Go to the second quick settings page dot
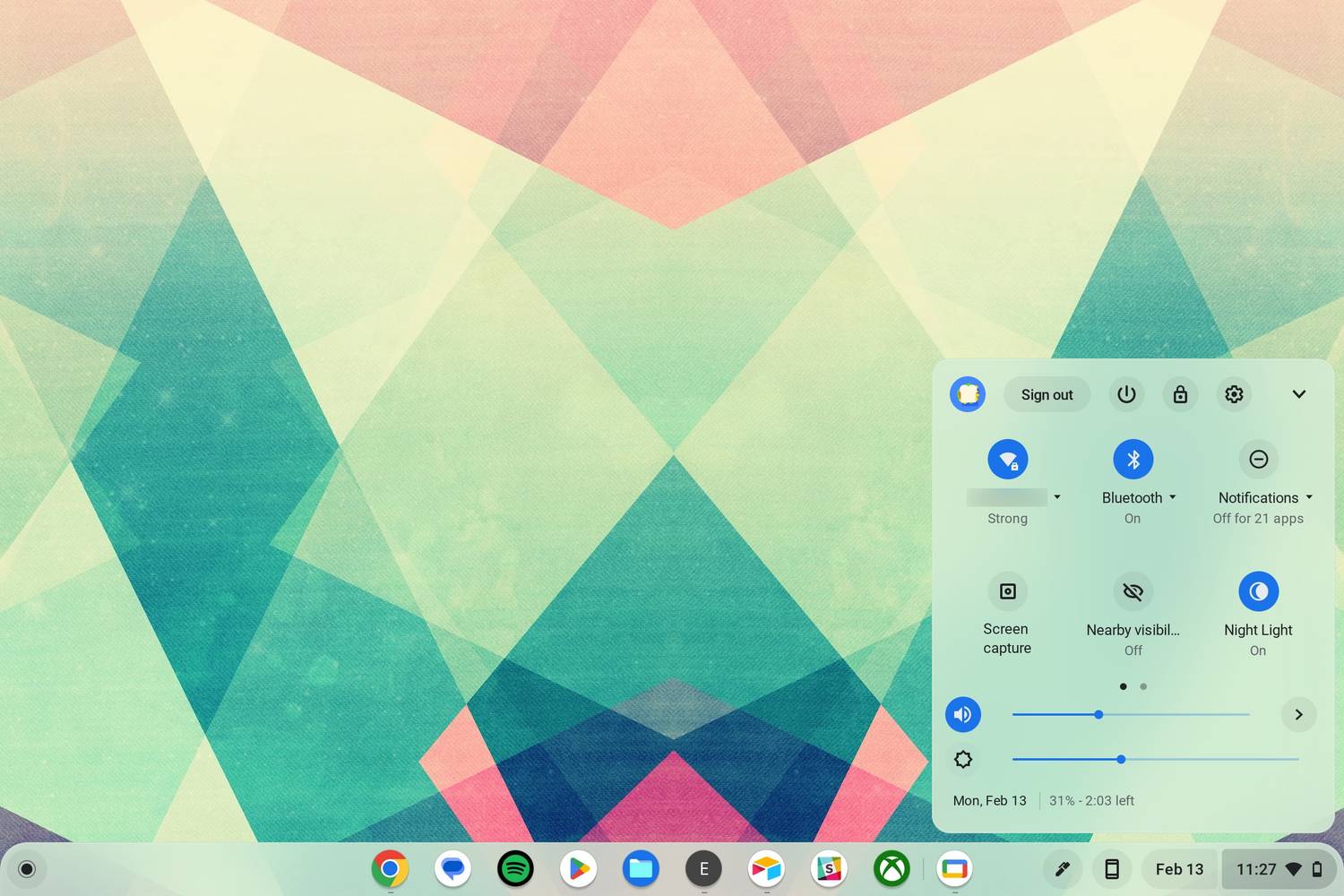Image resolution: width=1344 pixels, height=896 pixels. (1143, 686)
